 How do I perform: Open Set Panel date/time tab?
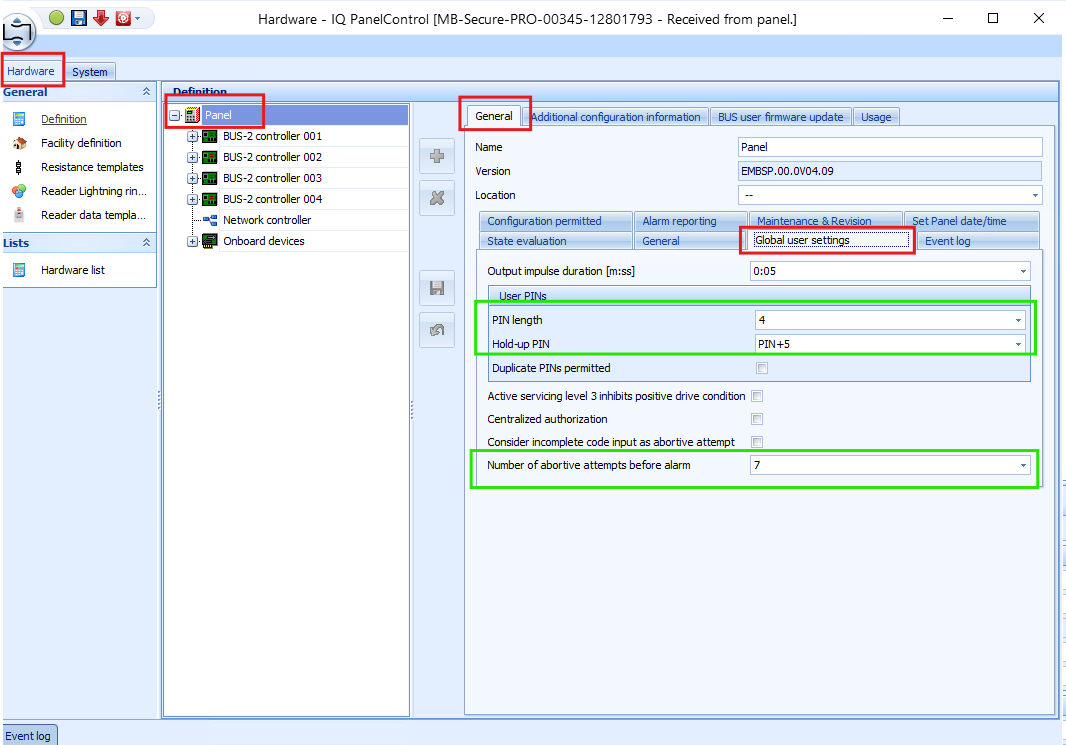click(x=972, y=221)
